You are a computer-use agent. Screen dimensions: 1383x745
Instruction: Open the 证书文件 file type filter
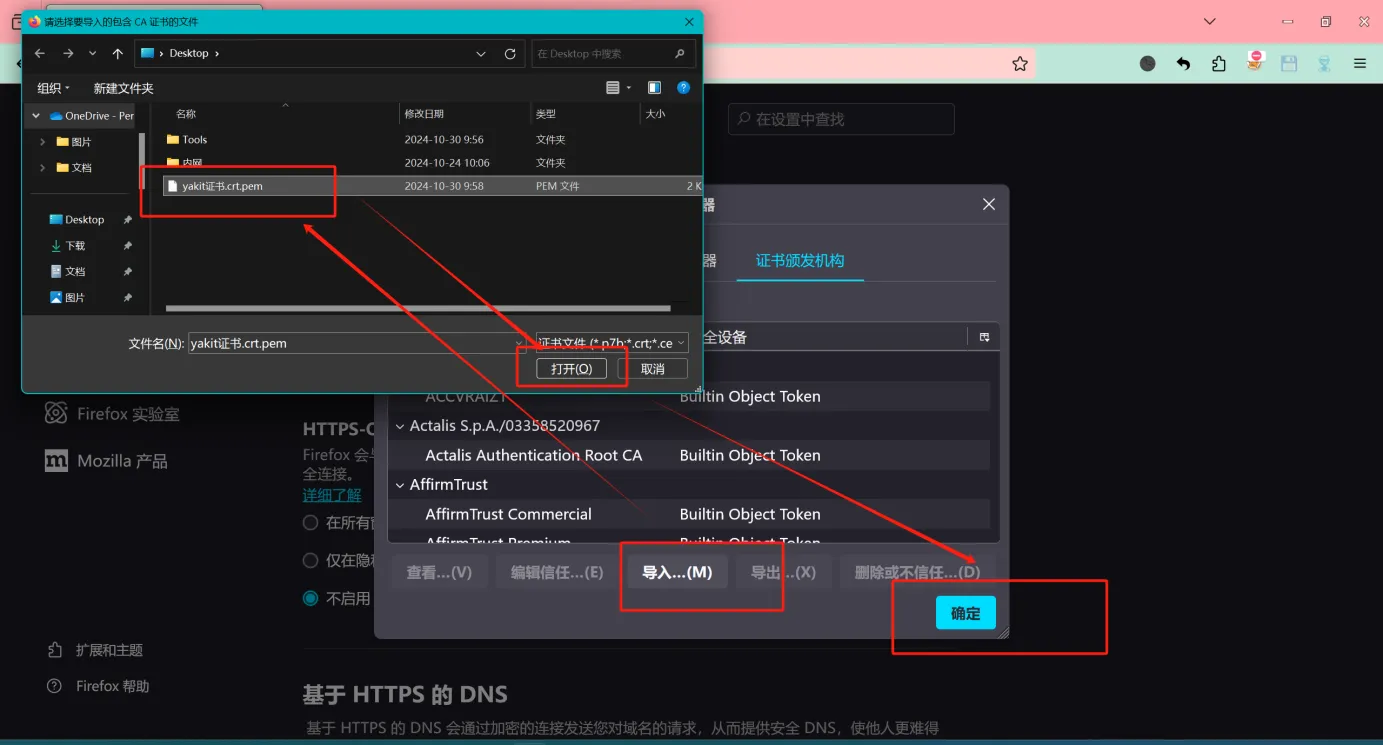click(x=612, y=343)
